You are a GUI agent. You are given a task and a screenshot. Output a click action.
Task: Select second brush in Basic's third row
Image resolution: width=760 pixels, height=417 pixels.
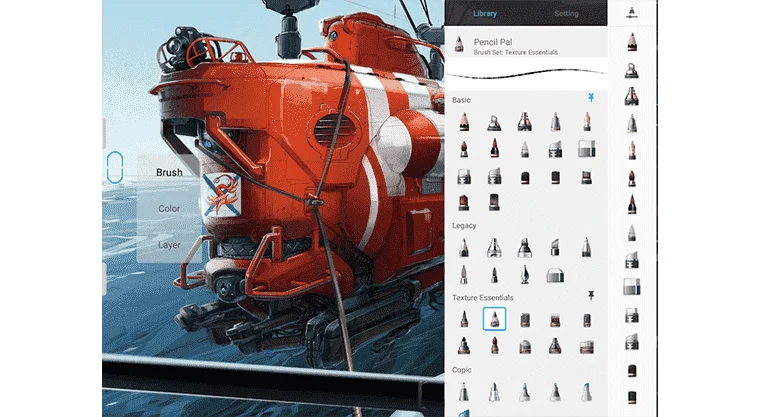click(x=494, y=176)
